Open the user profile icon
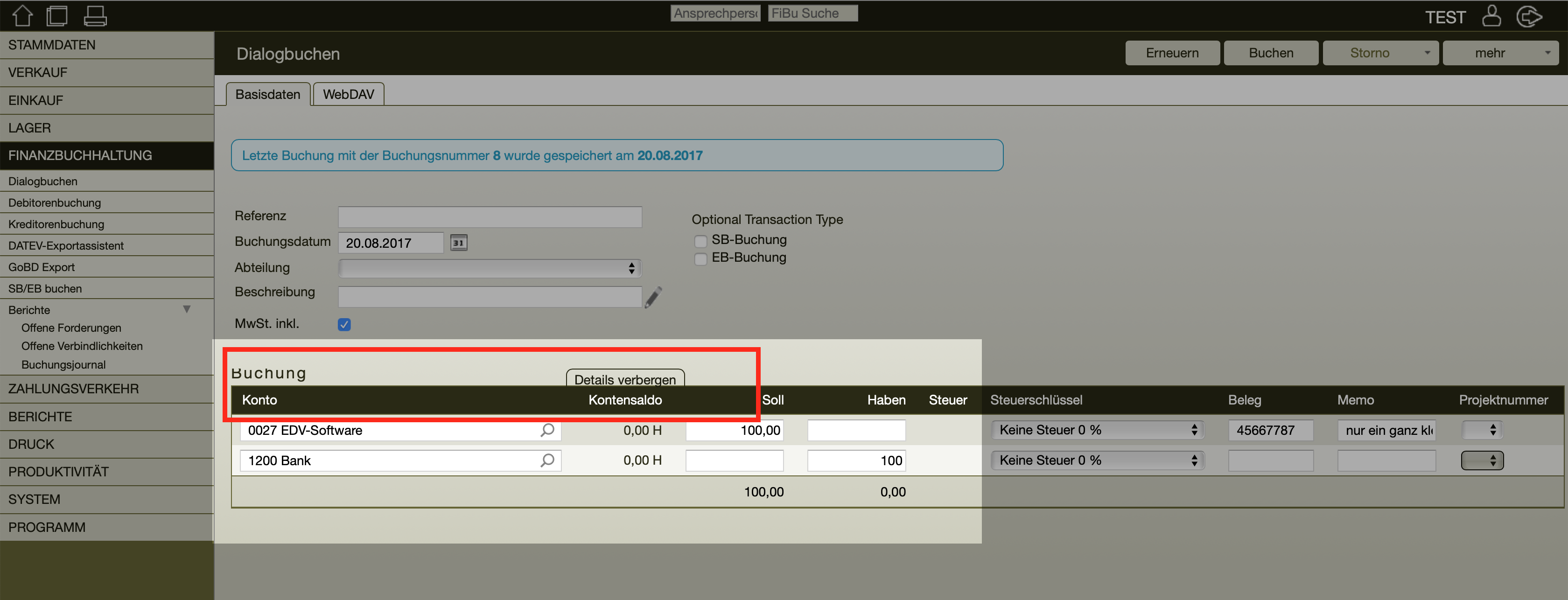 1491,15
